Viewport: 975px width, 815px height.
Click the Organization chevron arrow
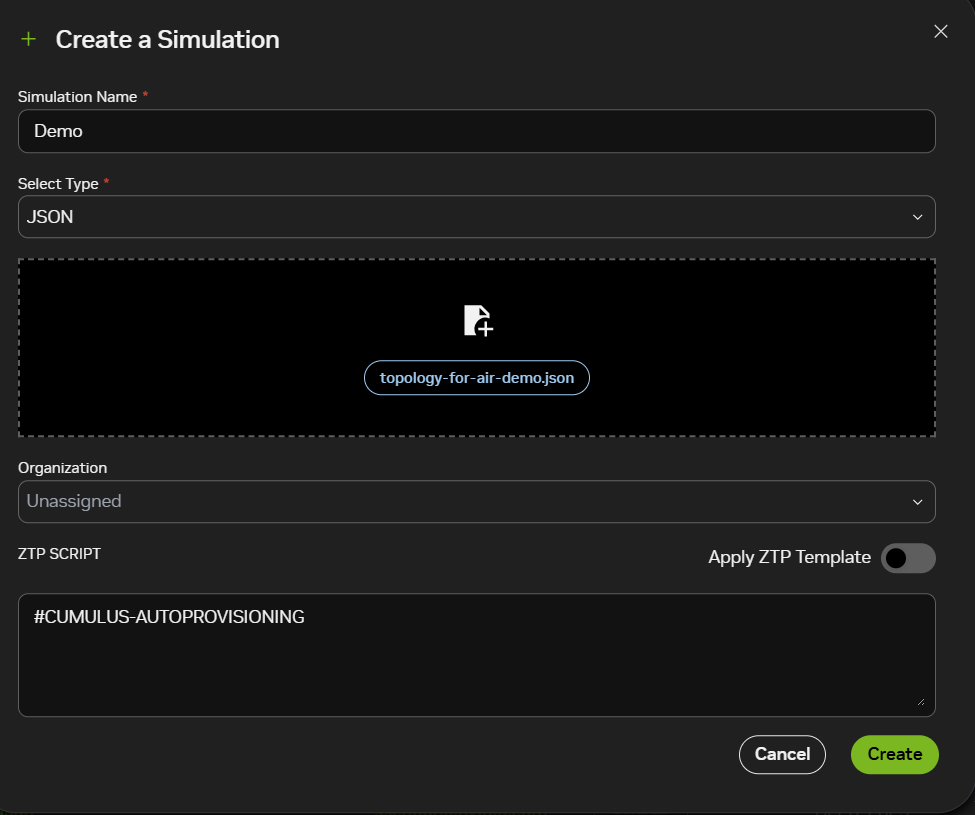[917, 502]
